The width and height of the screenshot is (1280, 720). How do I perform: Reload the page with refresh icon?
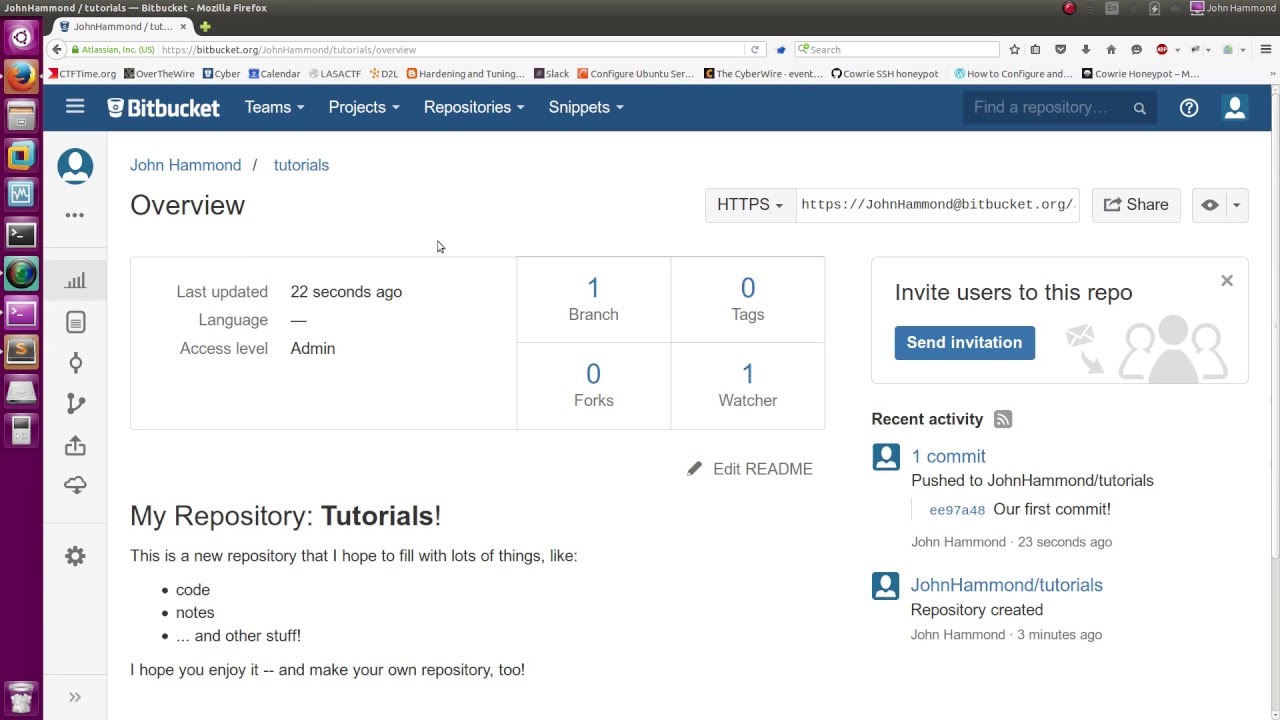[755, 49]
